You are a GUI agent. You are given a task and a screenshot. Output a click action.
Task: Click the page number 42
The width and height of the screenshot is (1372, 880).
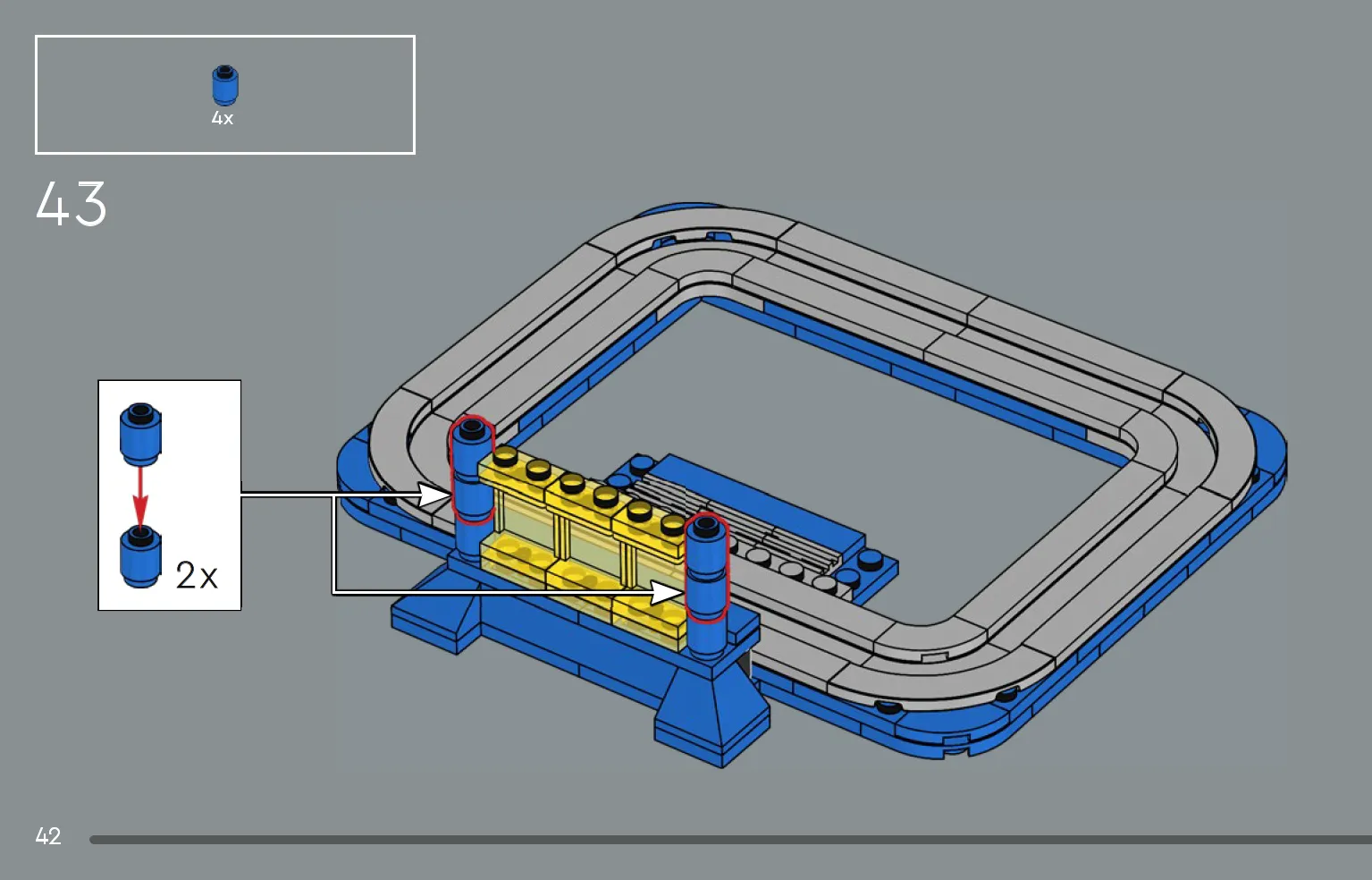[x=48, y=836]
